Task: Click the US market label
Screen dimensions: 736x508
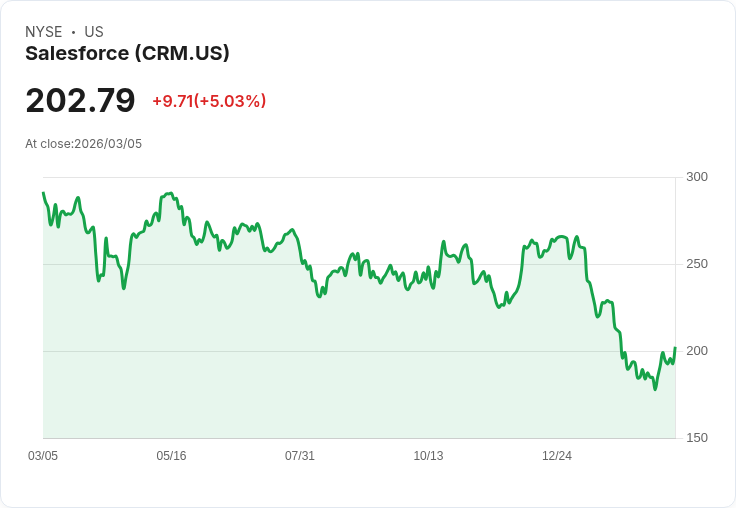Action: click(94, 32)
